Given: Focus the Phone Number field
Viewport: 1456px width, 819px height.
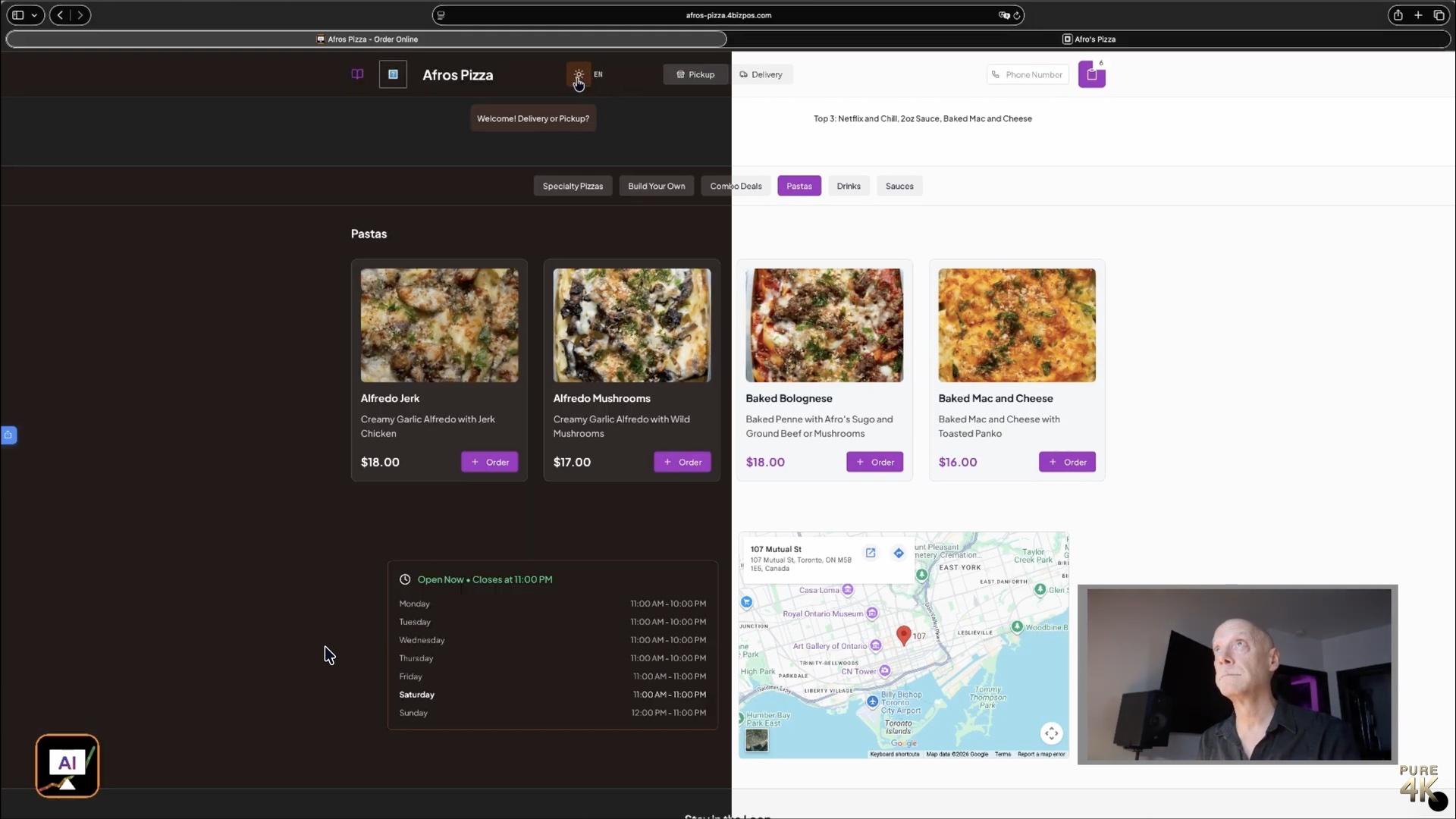Looking at the screenshot, I should pyautogui.click(x=1028, y=74).
